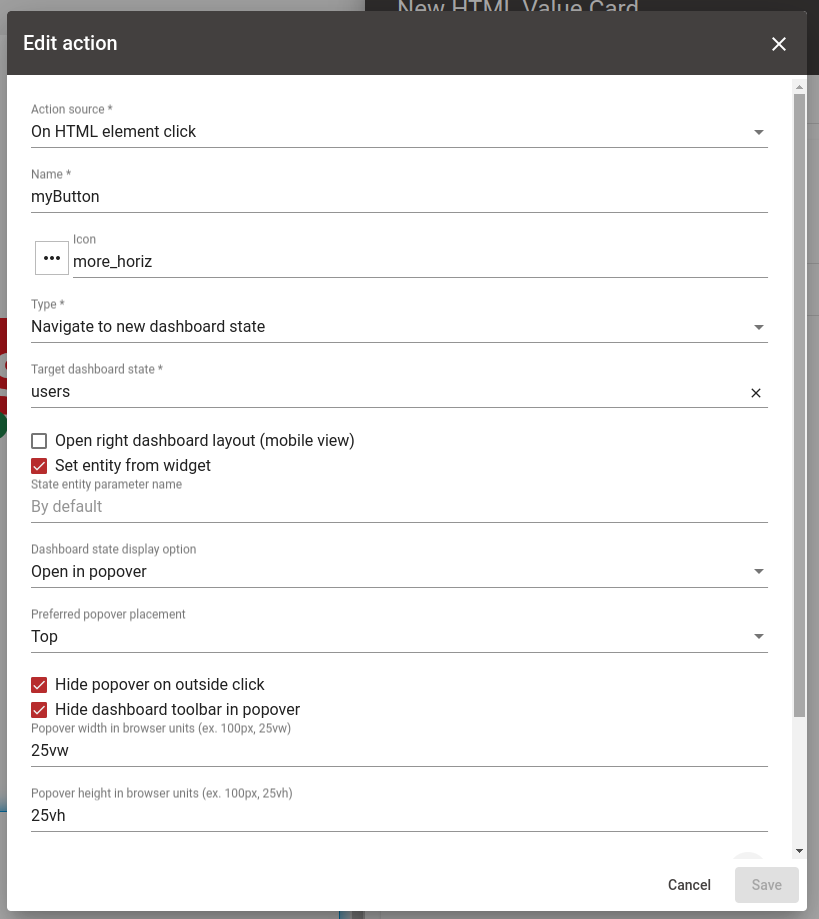This screenshot has width=819, height=919.
Task: Open the icon picker button
Action: click(51, 258)
